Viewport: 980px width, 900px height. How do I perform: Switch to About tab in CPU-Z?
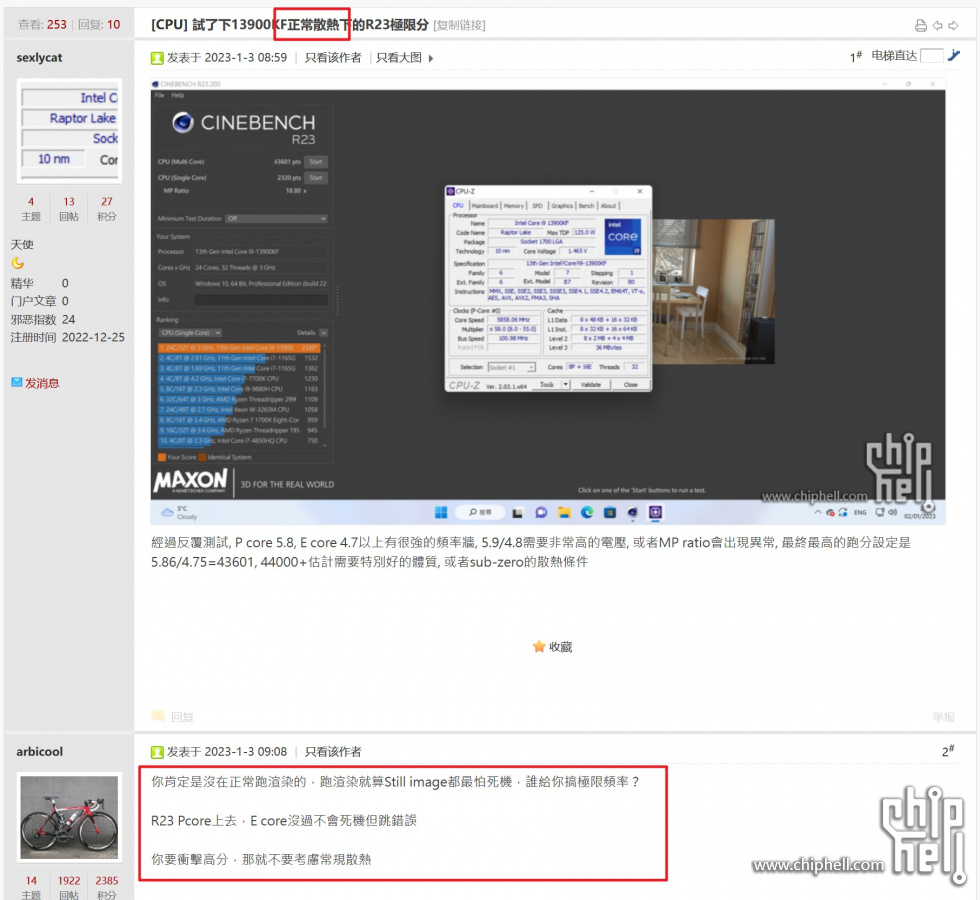coord(608,206)
